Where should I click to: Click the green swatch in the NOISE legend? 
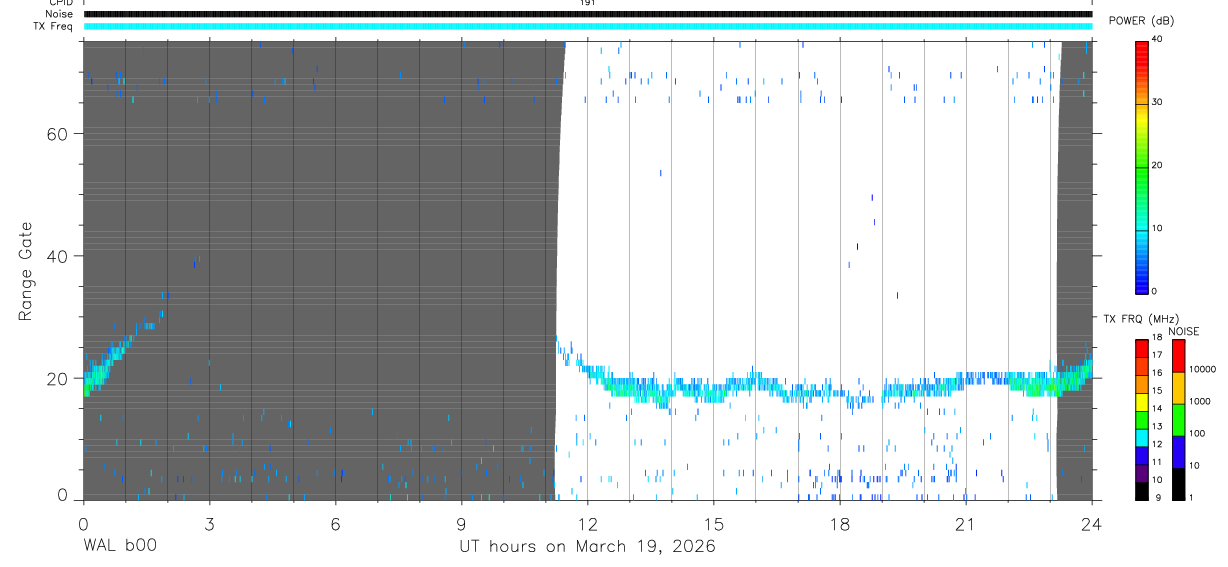point(1178,420)
